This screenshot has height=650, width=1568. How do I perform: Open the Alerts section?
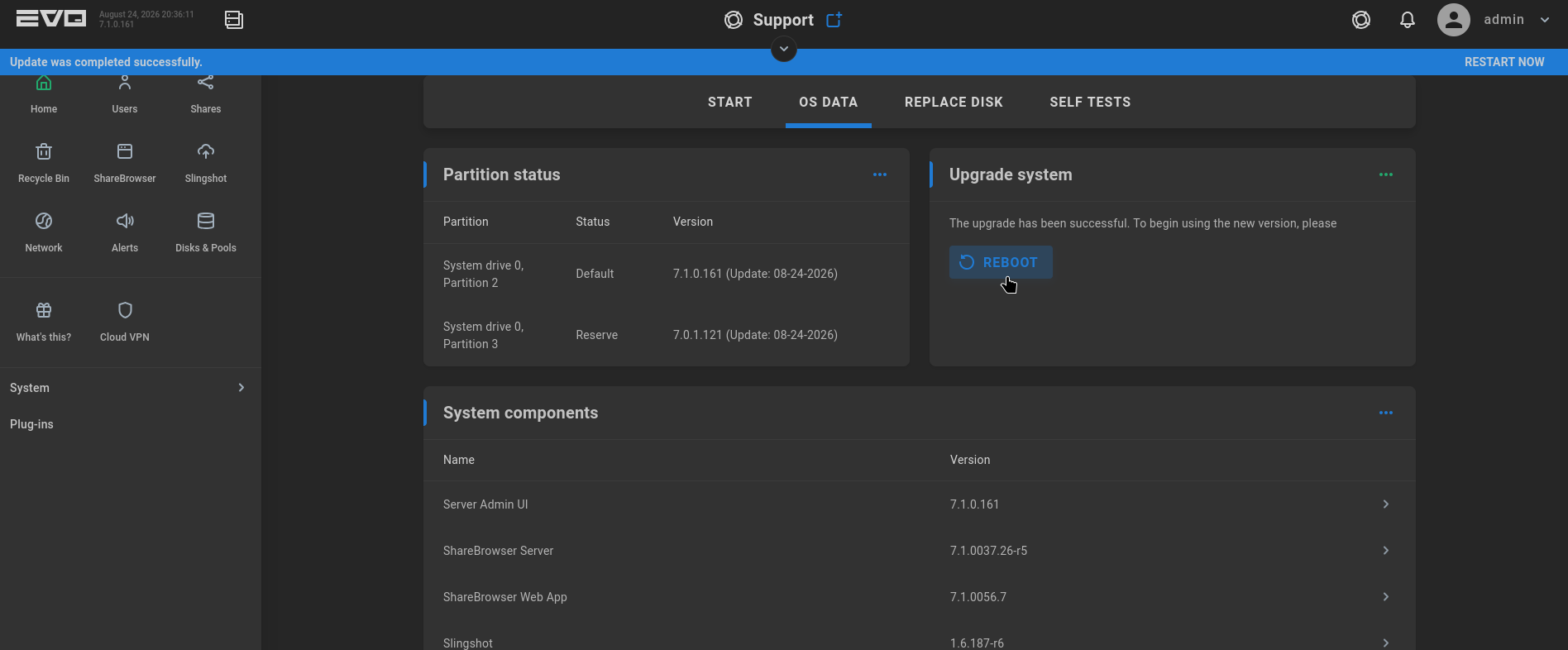(x=125, y=232)
